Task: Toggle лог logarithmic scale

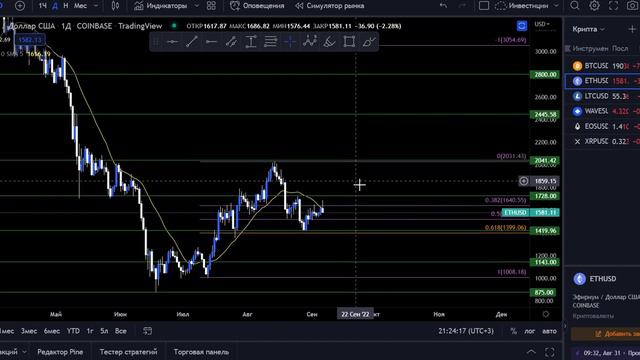Action: coord(530,331)
